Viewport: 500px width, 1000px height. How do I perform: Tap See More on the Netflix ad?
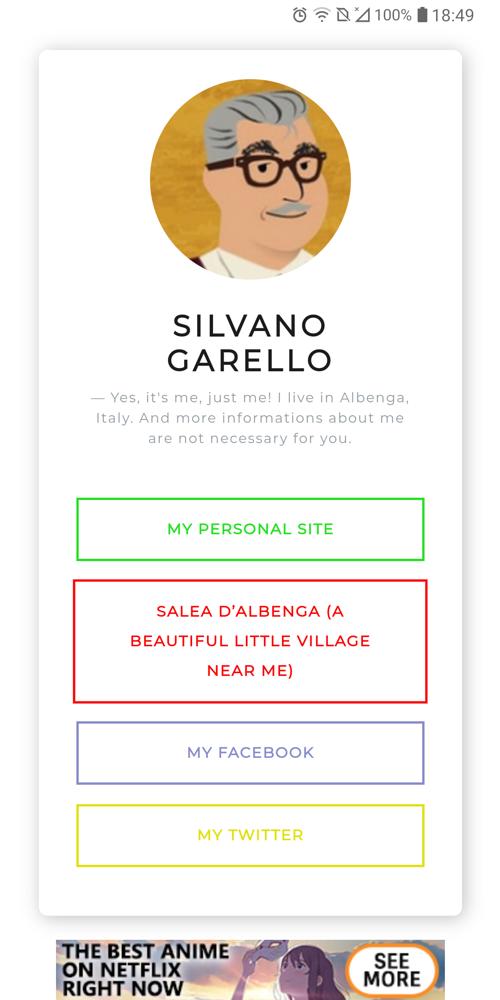tap(392, 970)
